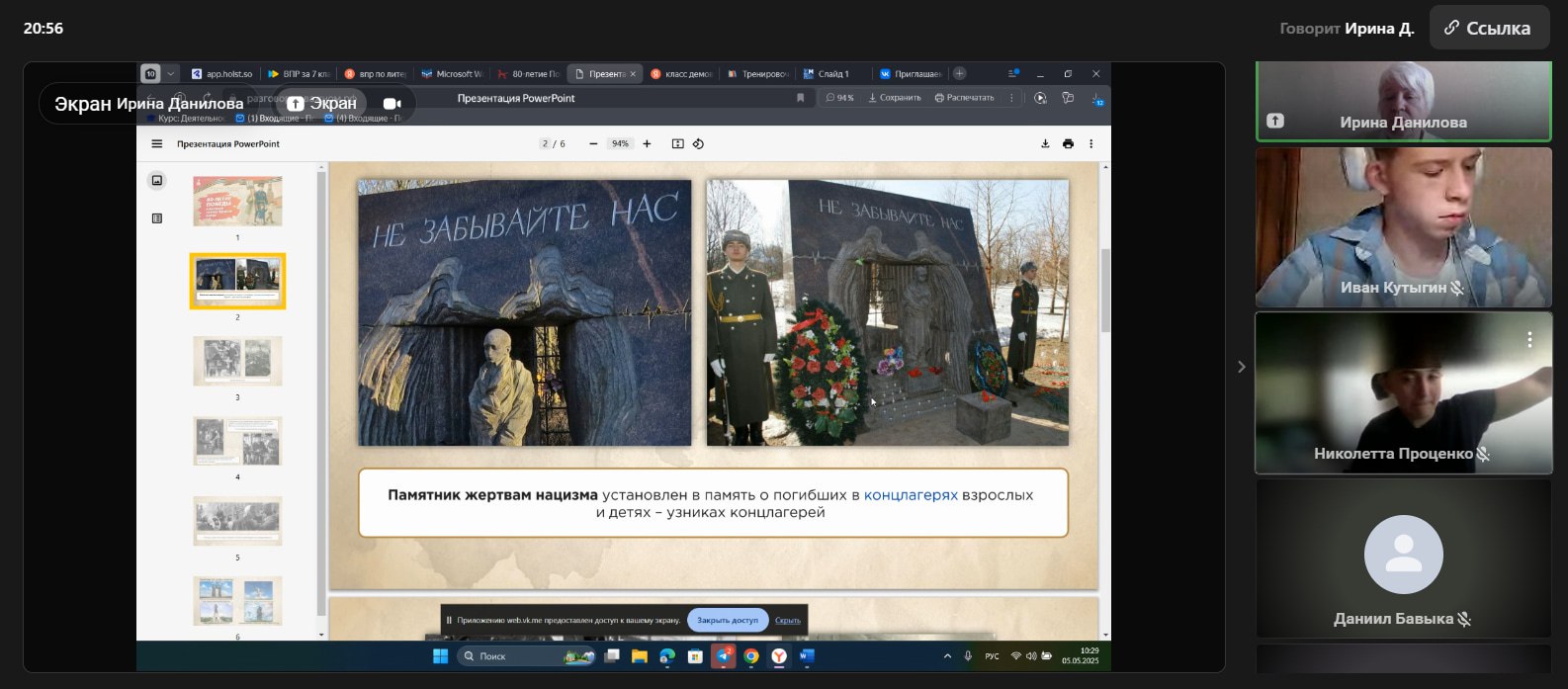Screen dimensions: 1568x689
Task: Open the PDF viewer three-dot menu
Action: [x=1091, y=144]
